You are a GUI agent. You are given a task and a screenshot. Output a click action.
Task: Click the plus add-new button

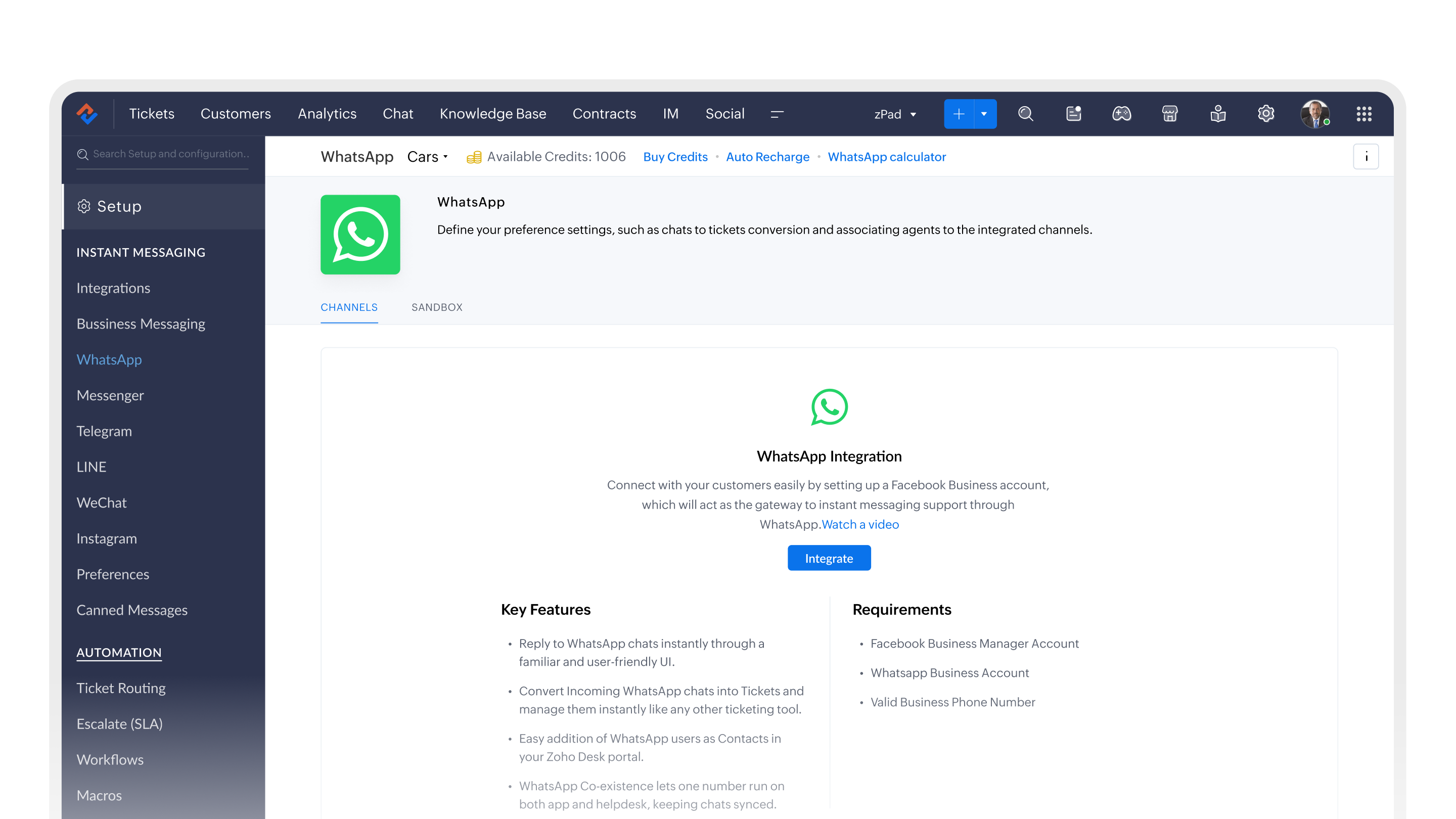[959, 114]
